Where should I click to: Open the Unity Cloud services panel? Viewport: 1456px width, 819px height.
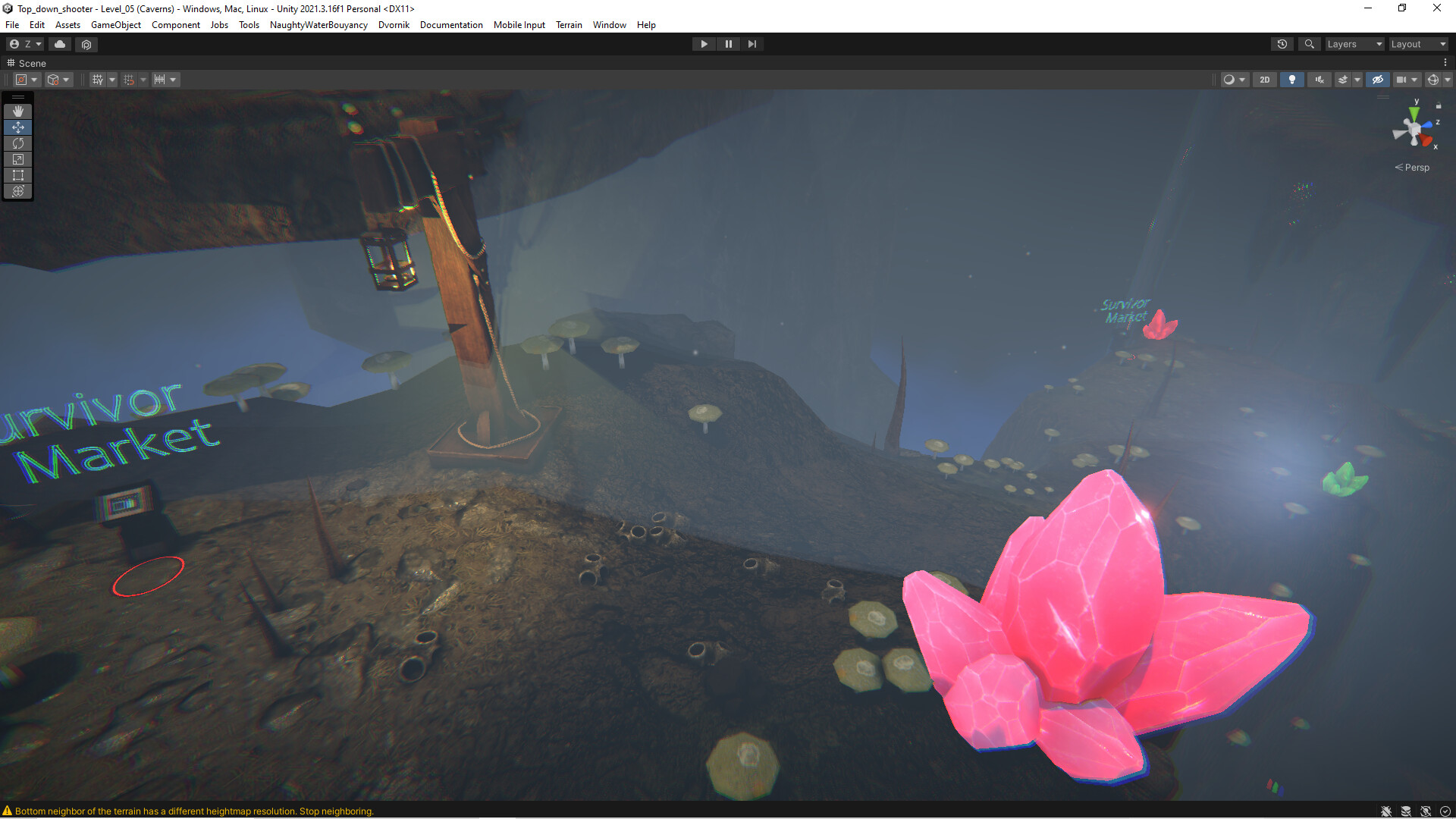click(x=60, y=44)
